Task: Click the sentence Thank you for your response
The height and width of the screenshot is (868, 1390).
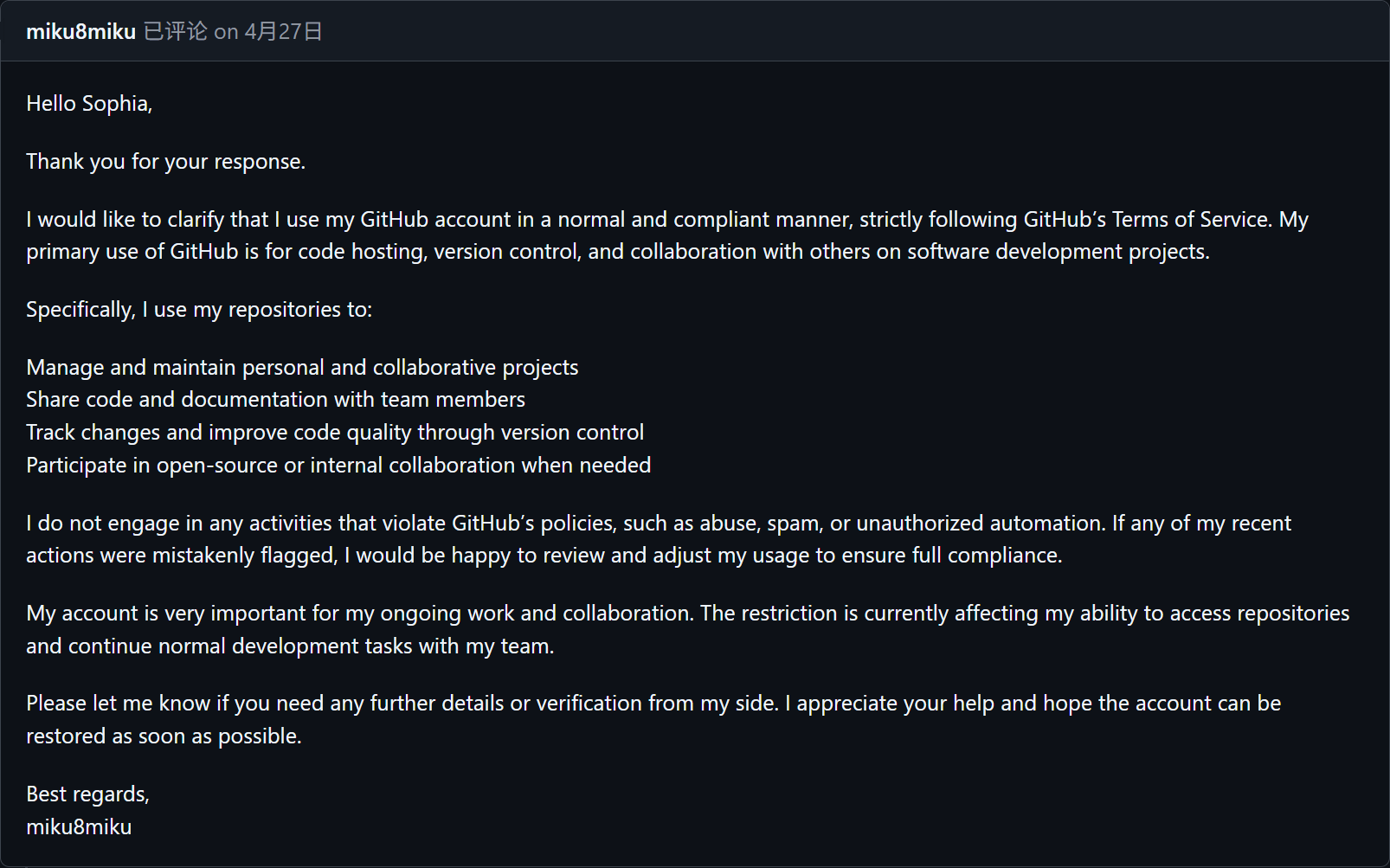Action: (165, 162)
